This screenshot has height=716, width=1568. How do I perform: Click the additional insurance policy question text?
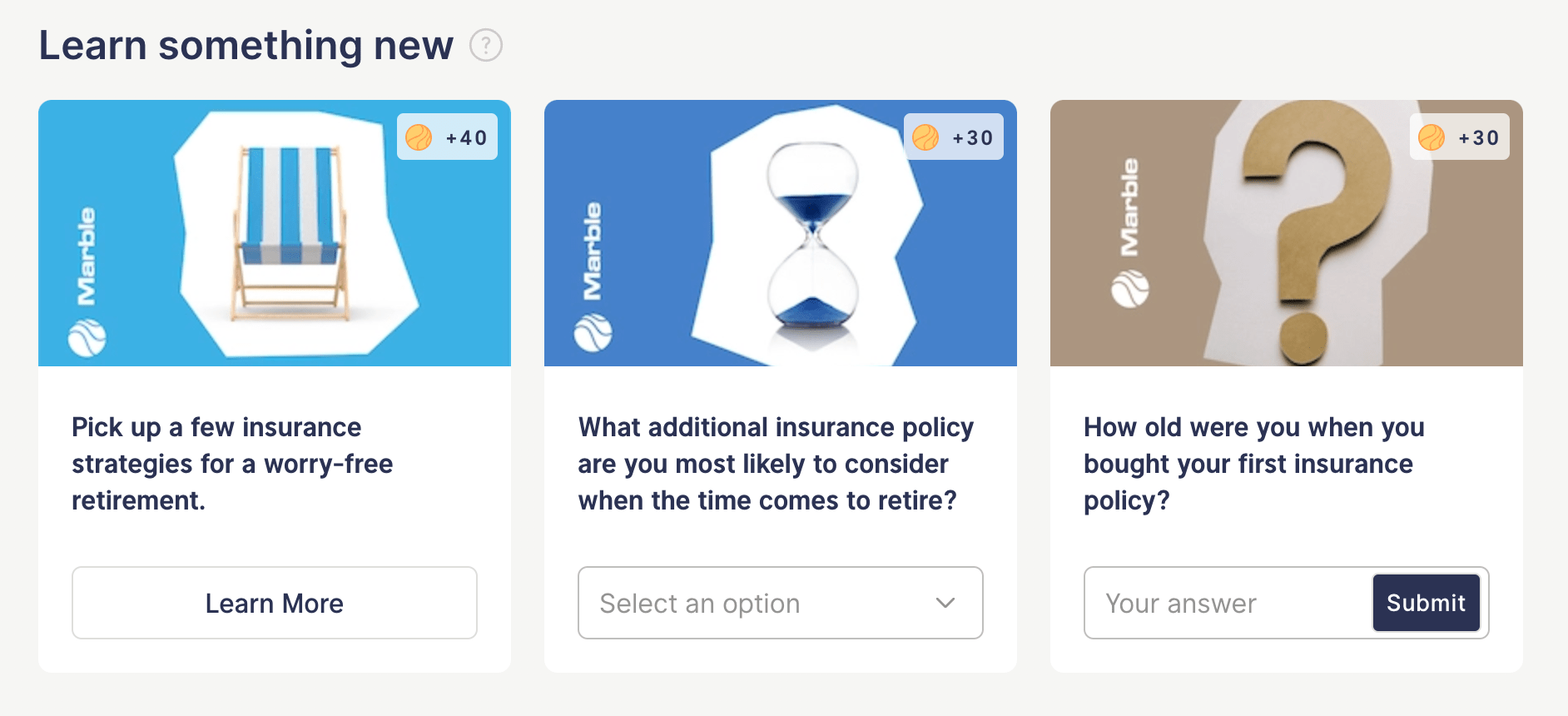774,464
